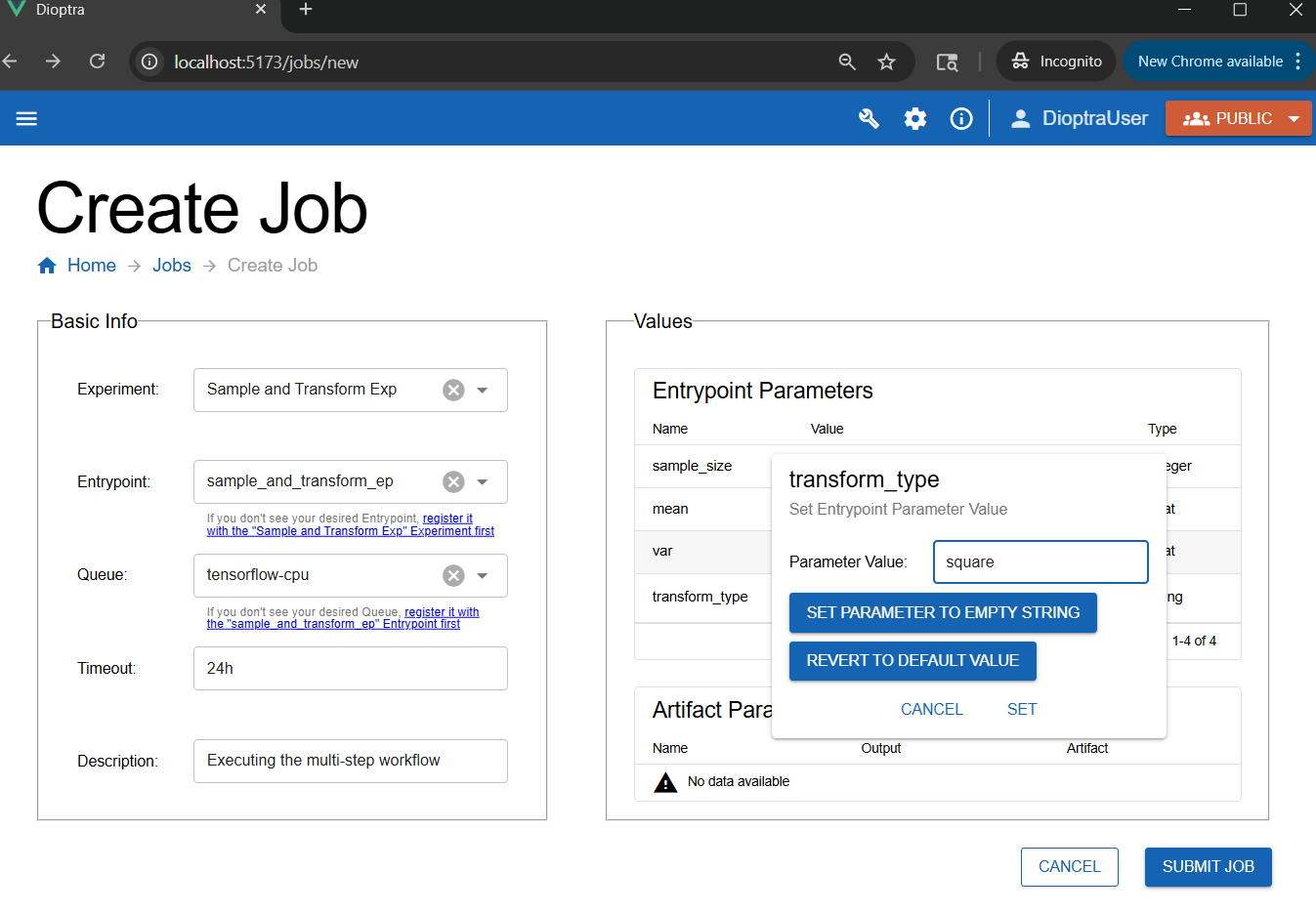Click the DioptraUser account icon

[x=1021, y=118]
